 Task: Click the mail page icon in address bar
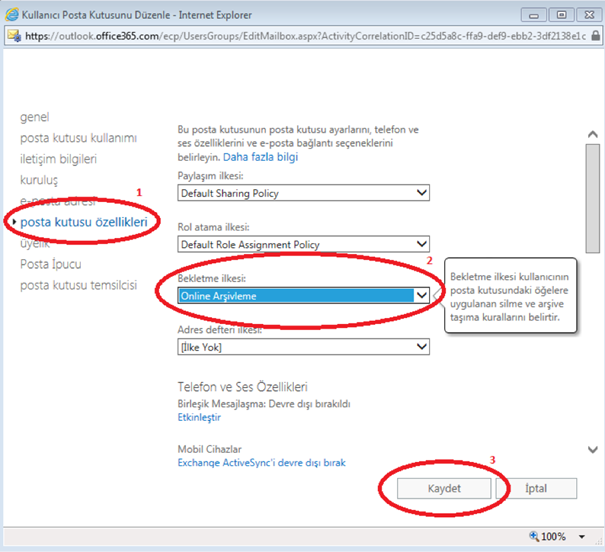[x=14, y=36]
